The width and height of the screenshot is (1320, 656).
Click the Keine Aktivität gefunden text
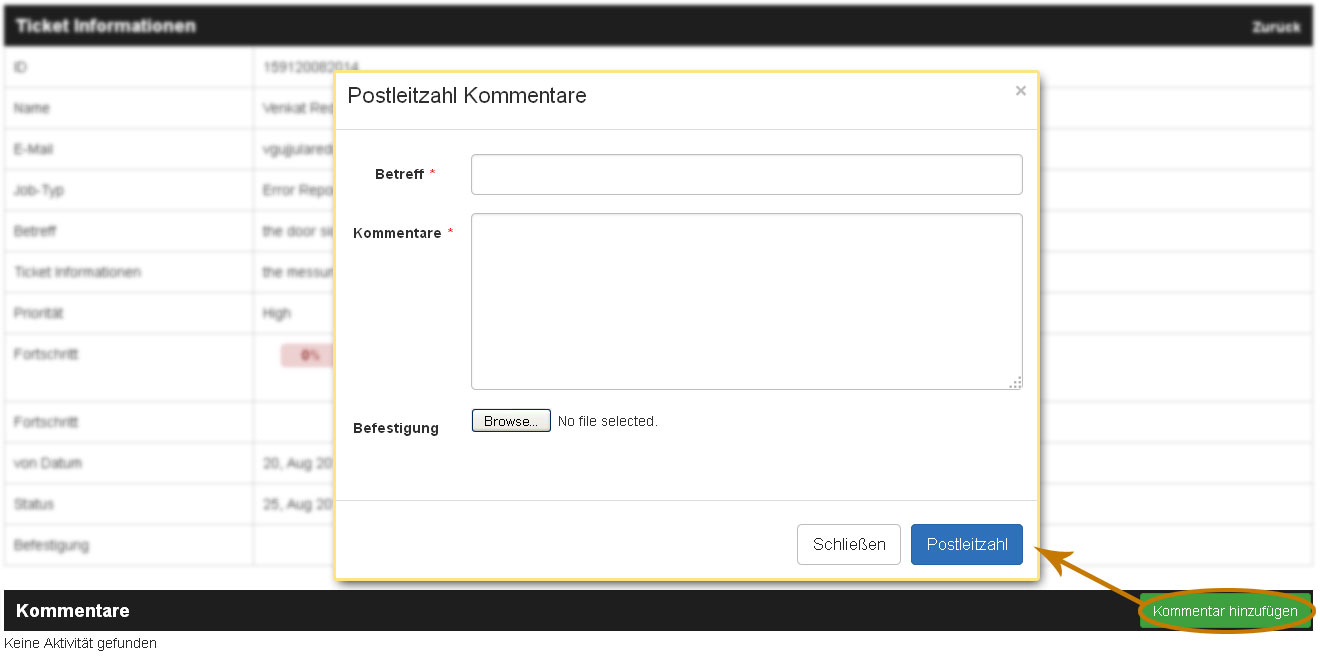(80, 643)
